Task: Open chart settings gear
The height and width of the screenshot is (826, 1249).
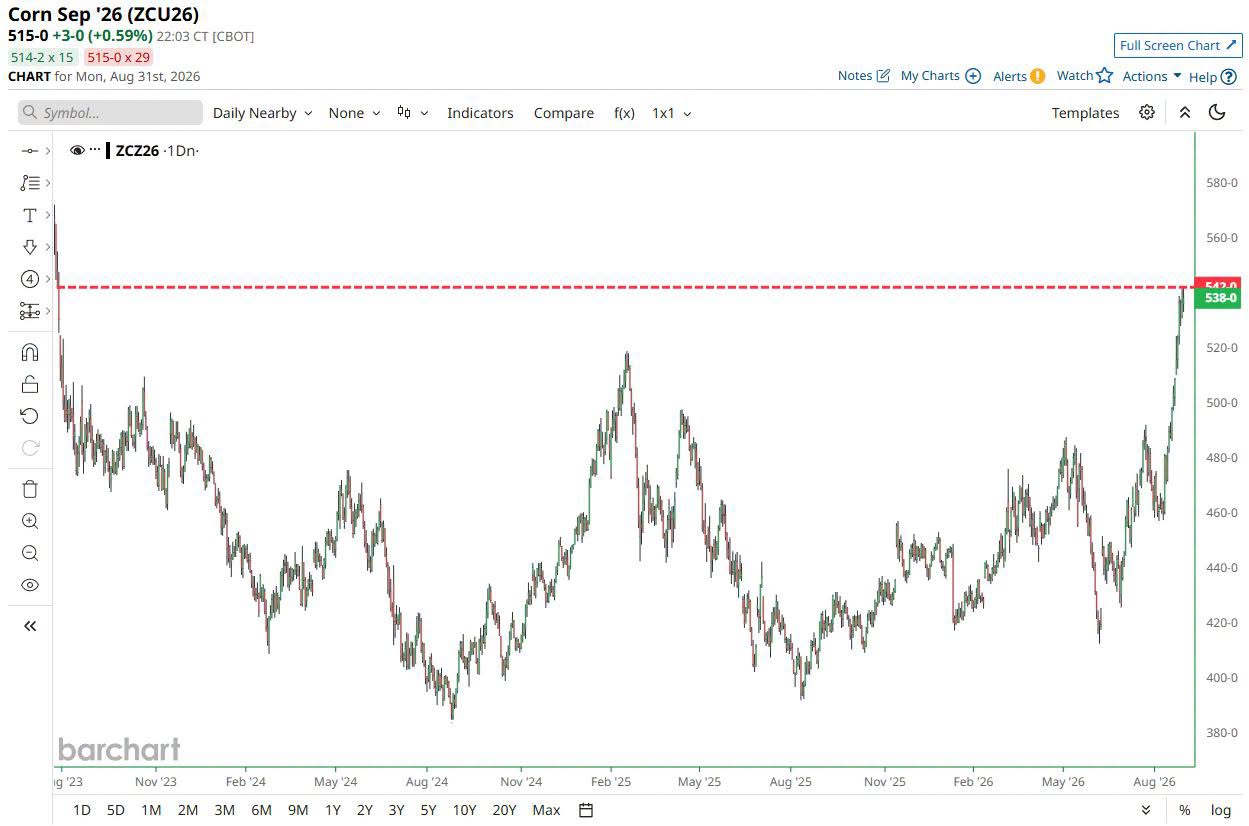Action: coord(1147,112)
